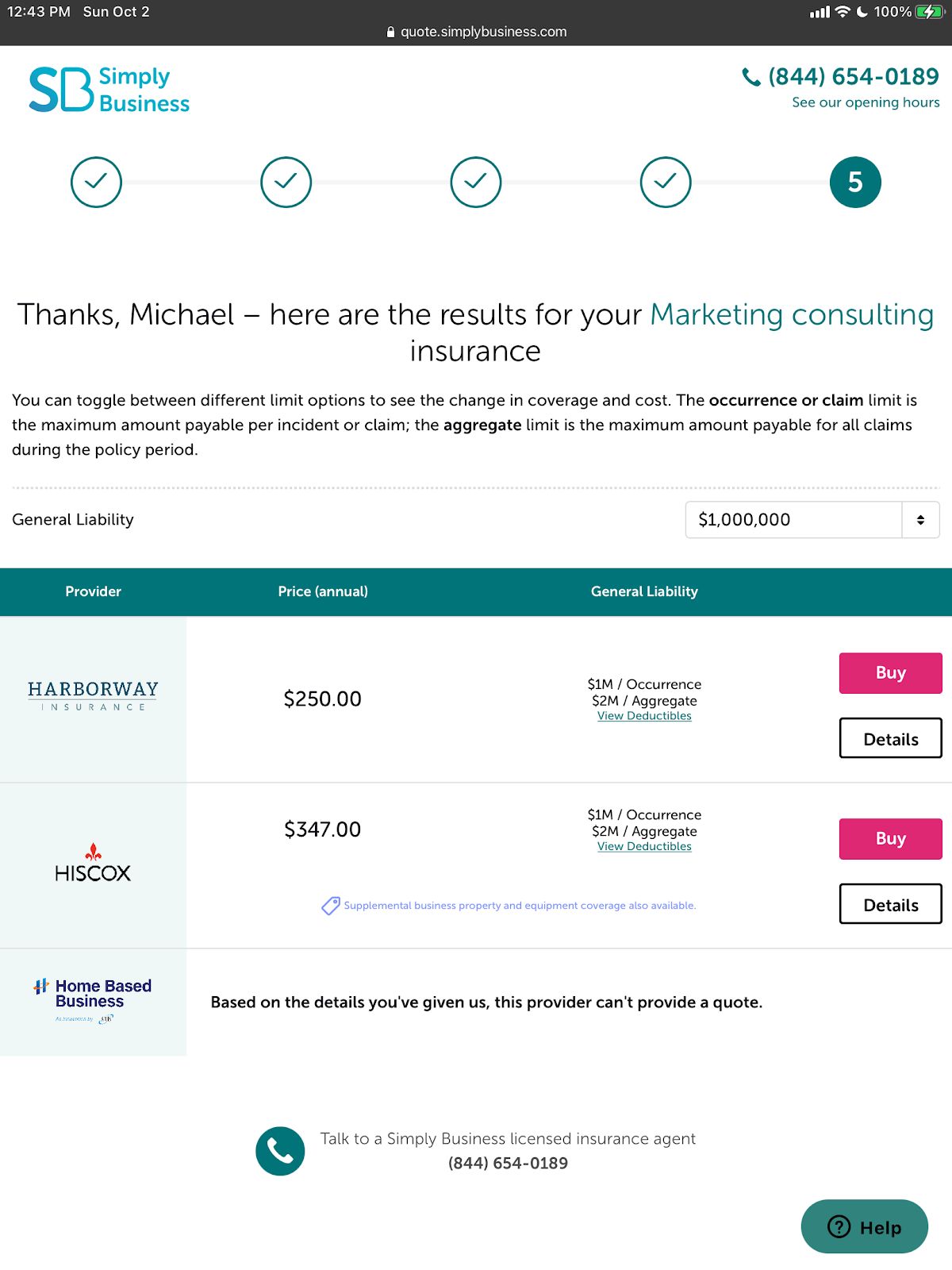
Task: Open the General Liability limit dropdown
Action: click(812, 520)
